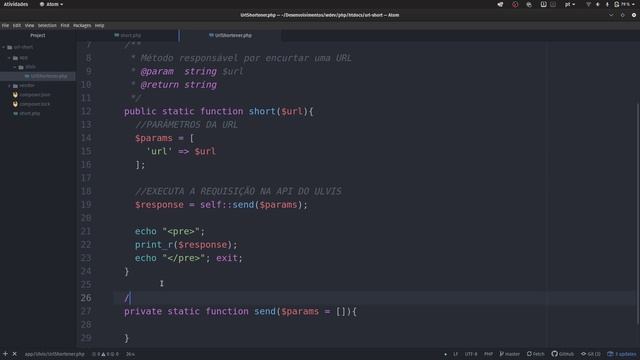Image resolution: width=640 pixels, height=360 pixels.
Task: Open the linter errors and warnings counter
Action: click(x=105, y=354)
